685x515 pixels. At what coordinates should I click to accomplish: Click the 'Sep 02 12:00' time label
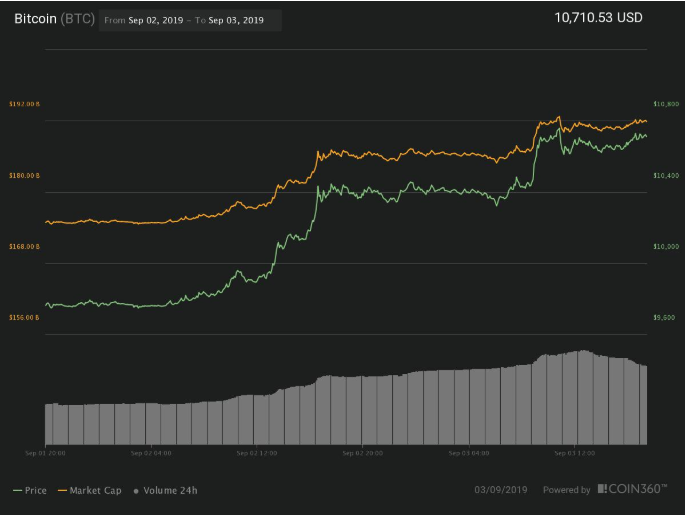click(257, 453)
